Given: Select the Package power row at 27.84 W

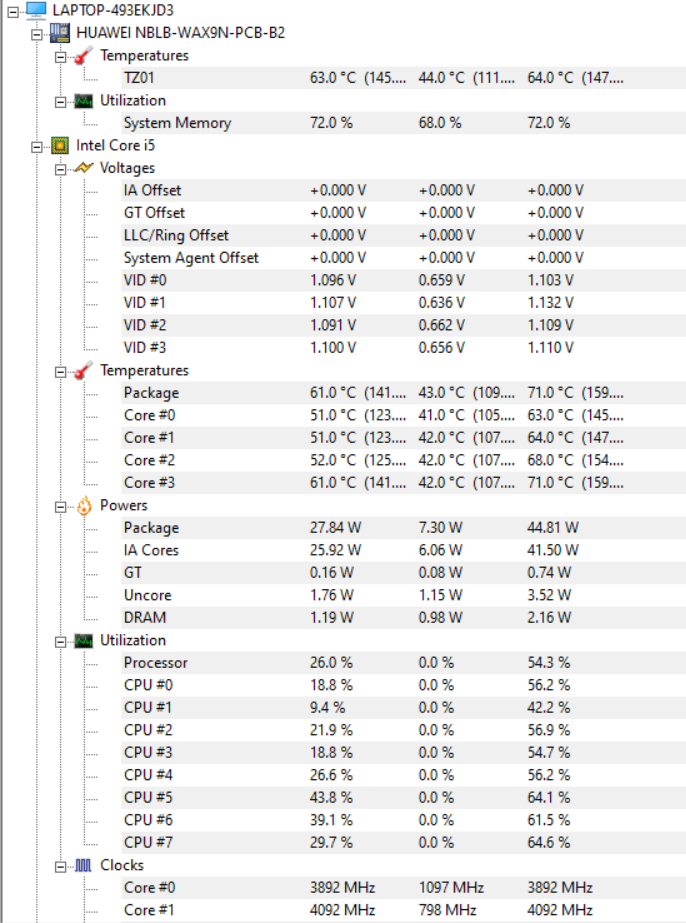Looking at the screenshot, I should pyautogui.click(x=403, y=527).
